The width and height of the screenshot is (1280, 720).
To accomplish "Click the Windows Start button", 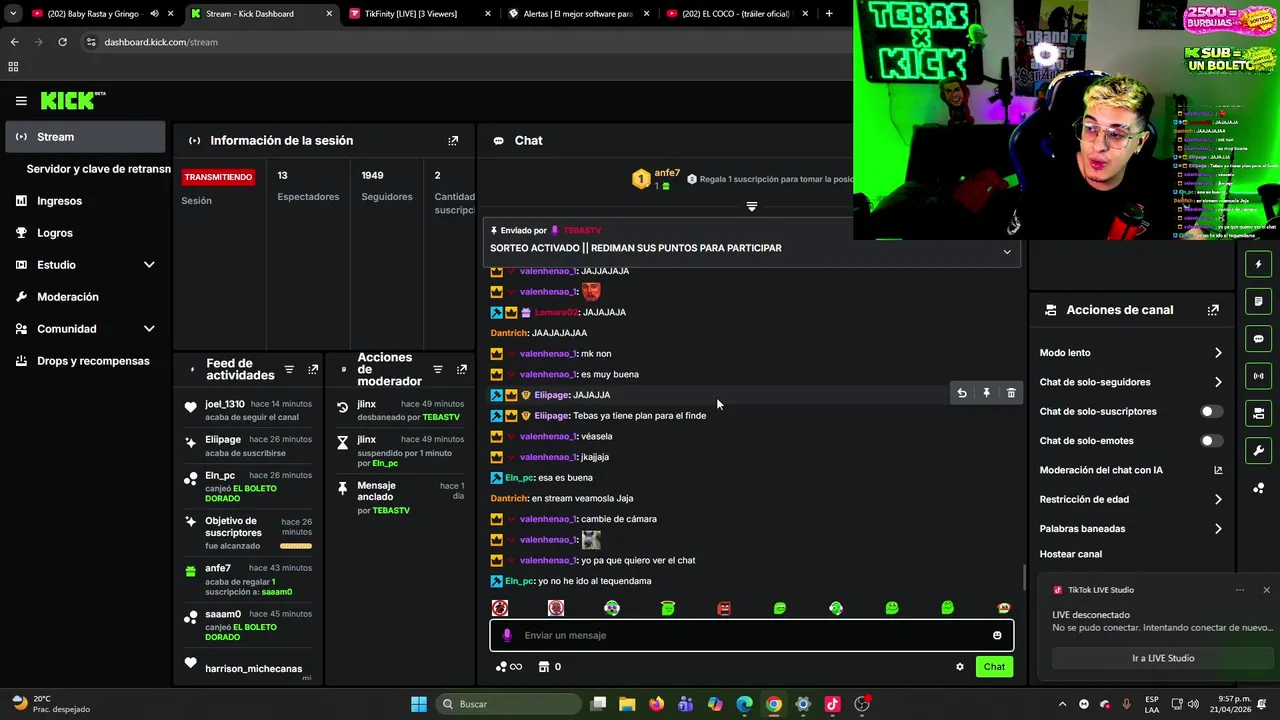I will [x=419, y=704].
